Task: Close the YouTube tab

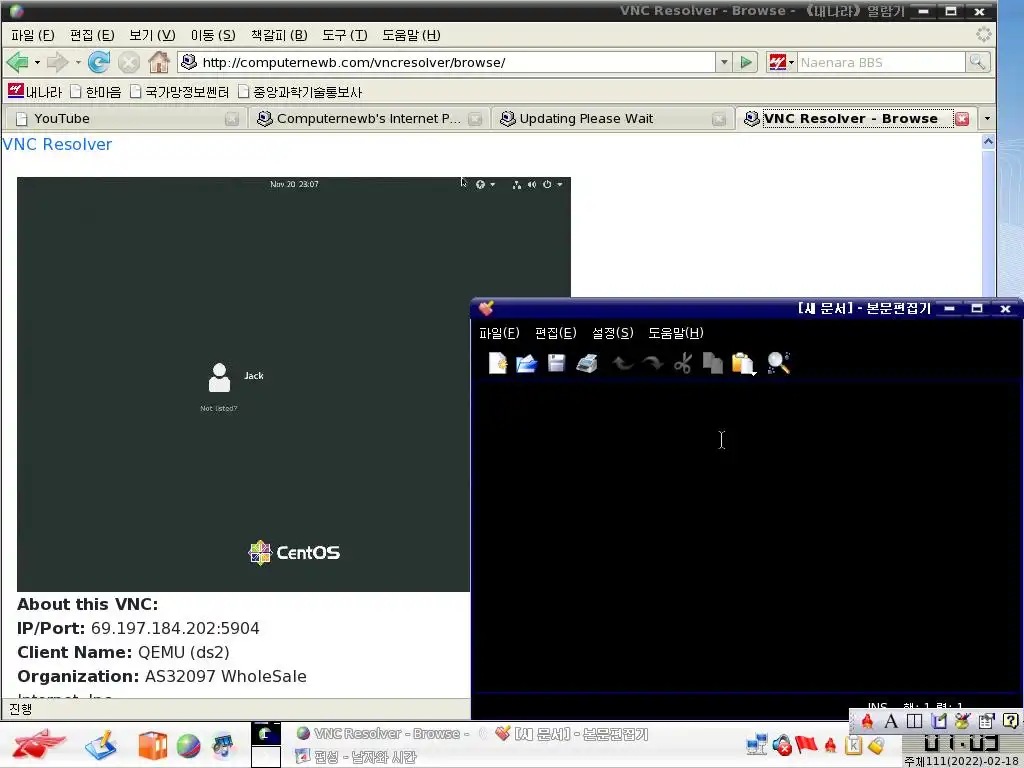Action: (x=232, y=119)
